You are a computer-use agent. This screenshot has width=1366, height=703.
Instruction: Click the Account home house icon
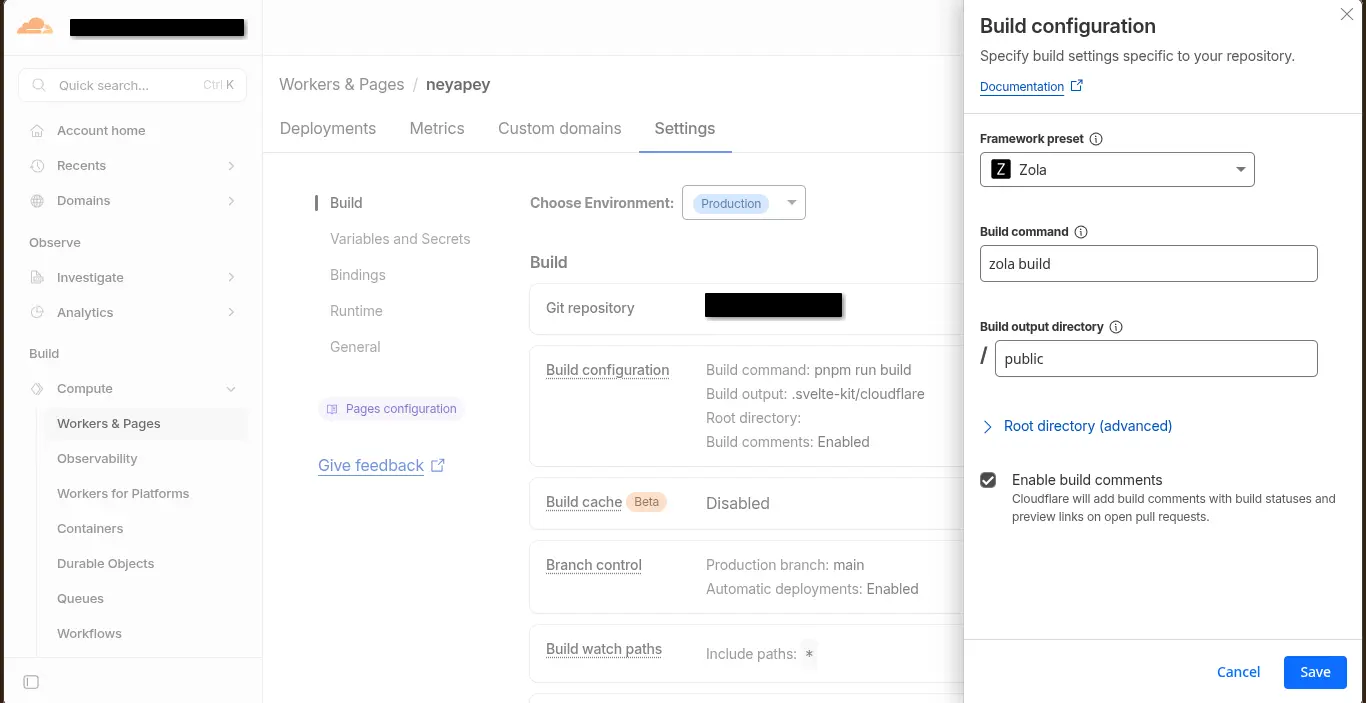[37, 131]
